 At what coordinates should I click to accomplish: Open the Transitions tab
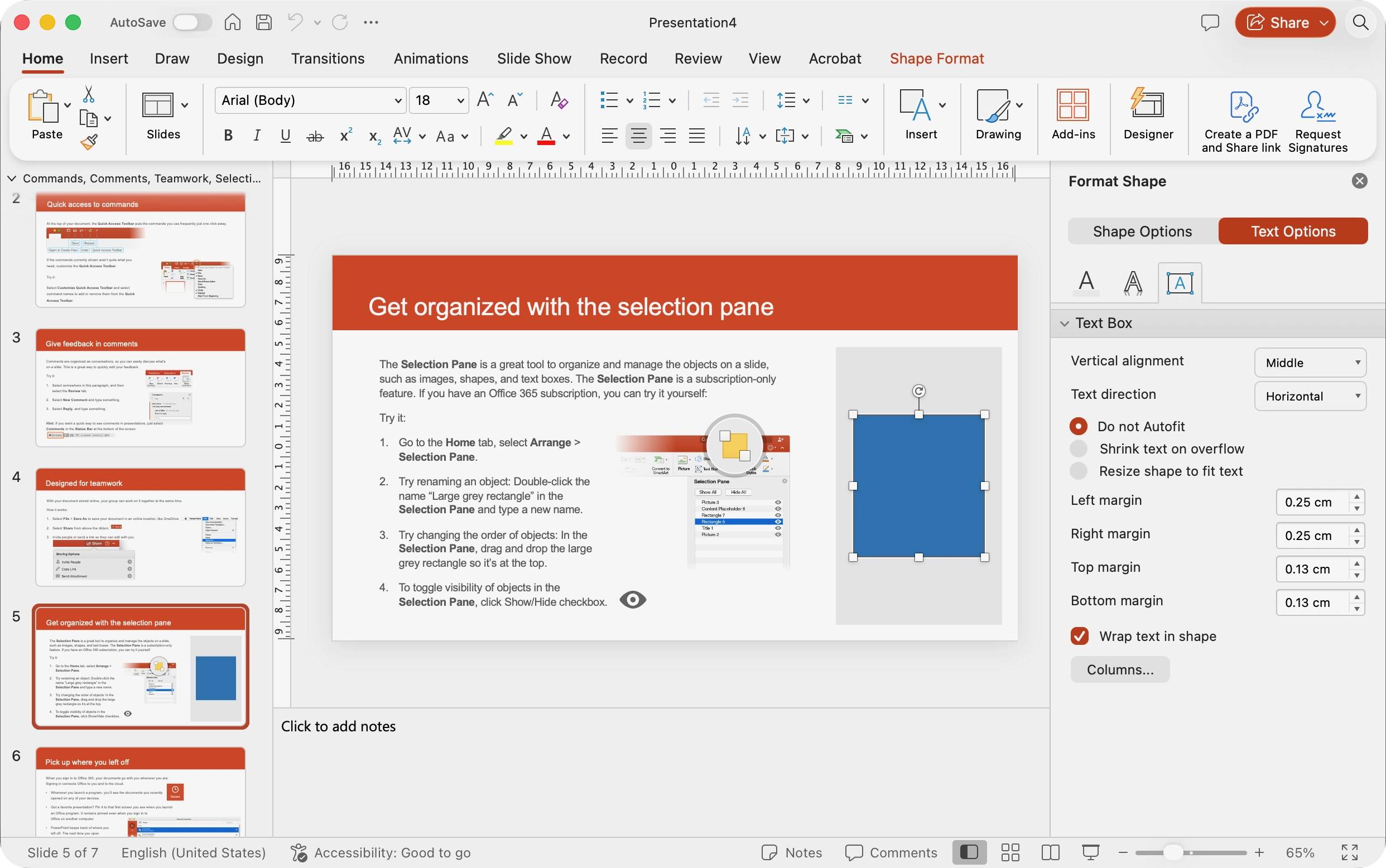click(328, 59)
